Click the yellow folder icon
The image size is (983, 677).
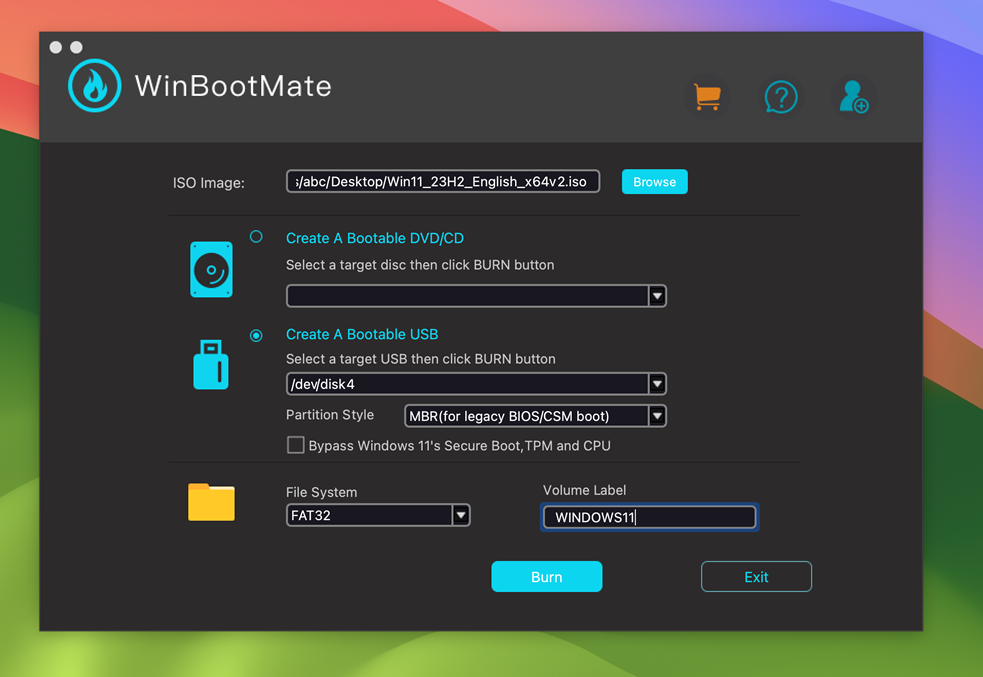coord(210,502)
